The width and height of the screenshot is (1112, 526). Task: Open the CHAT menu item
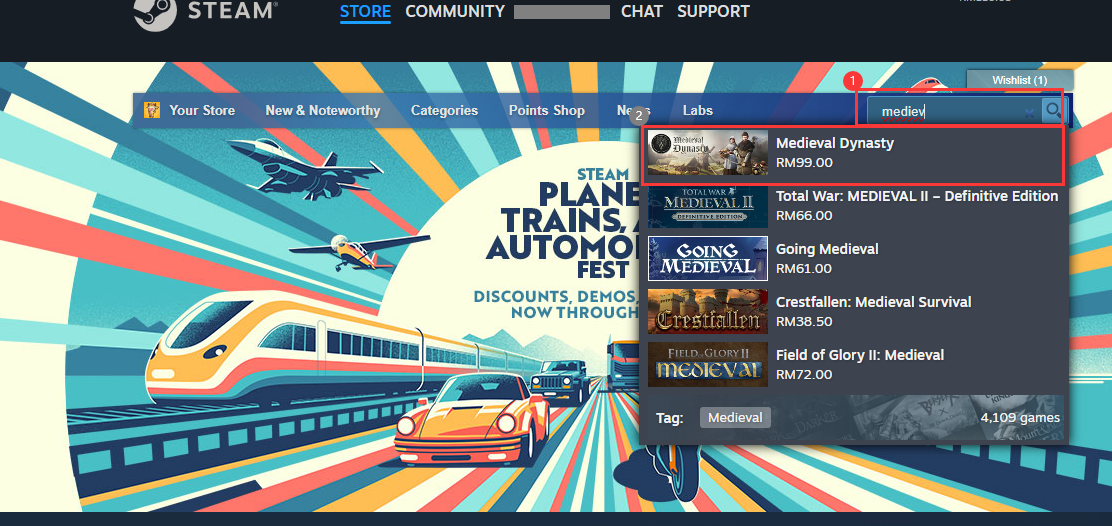tap(642, 11)
